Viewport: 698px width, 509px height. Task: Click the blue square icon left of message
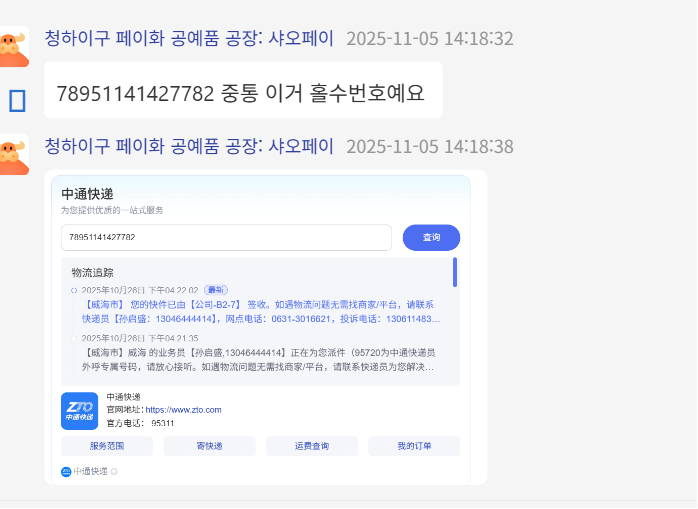(x=16, y=100)
